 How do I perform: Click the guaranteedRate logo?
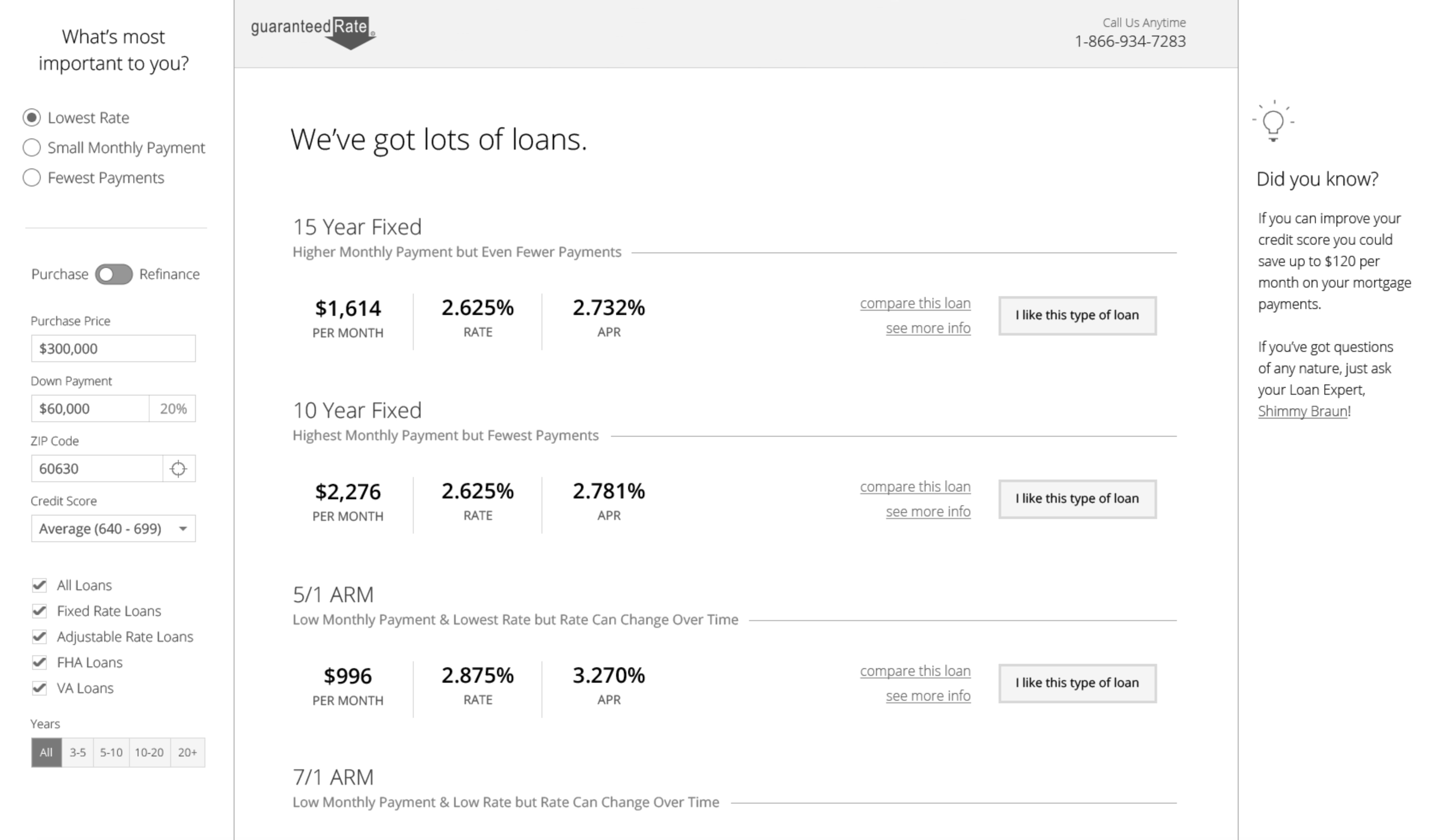313,32
